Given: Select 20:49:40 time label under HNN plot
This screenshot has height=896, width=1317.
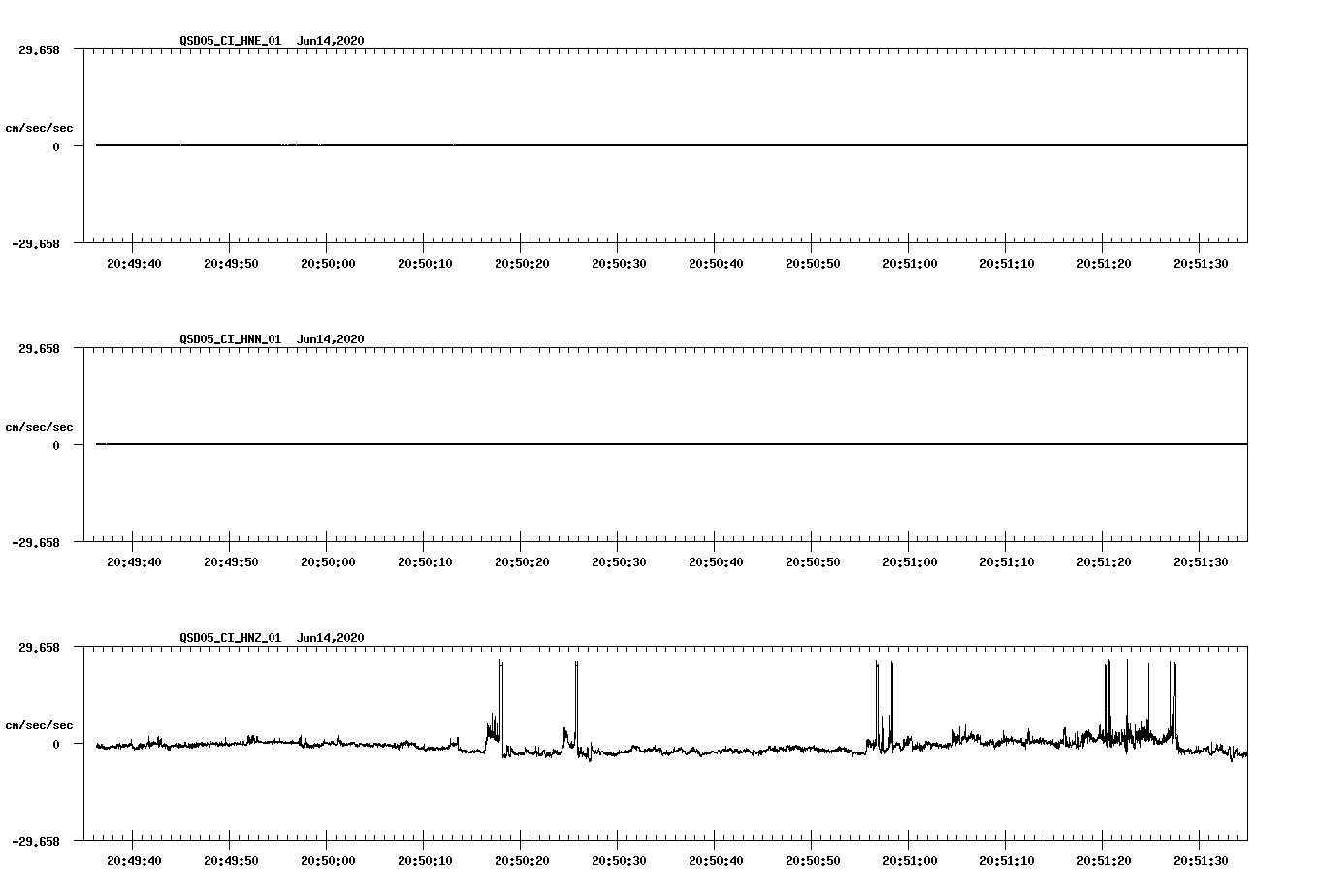Looking at the screenshot, I should [x=134, y=561].
